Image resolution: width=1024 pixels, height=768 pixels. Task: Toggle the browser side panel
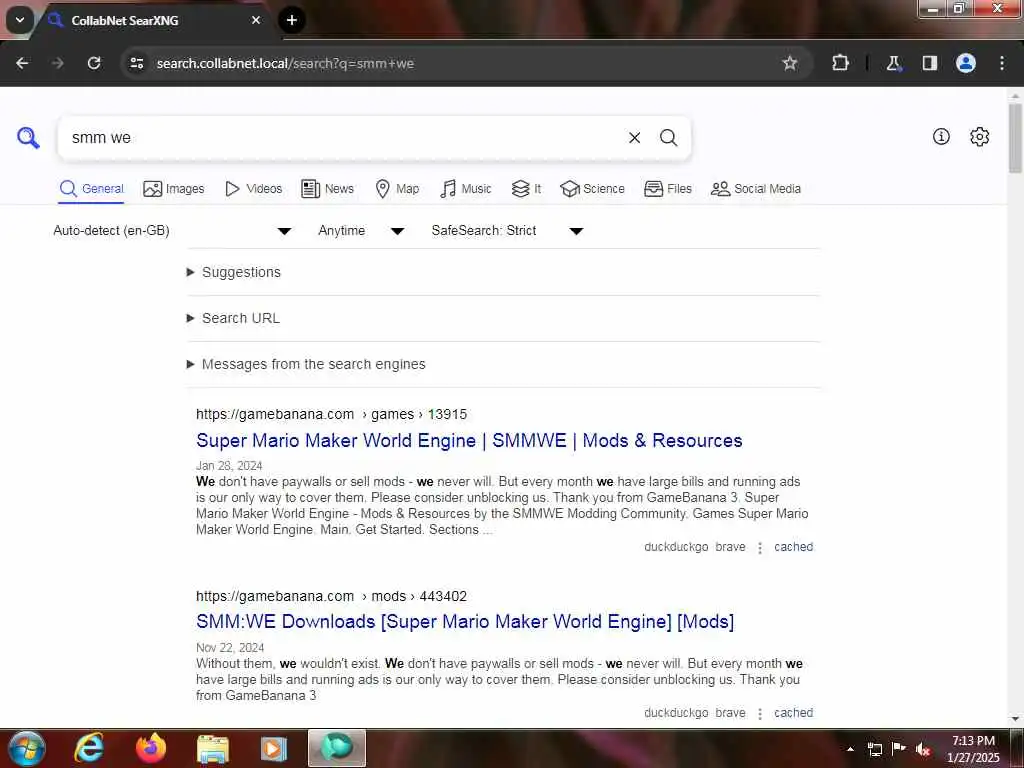(x=929, y=63)
